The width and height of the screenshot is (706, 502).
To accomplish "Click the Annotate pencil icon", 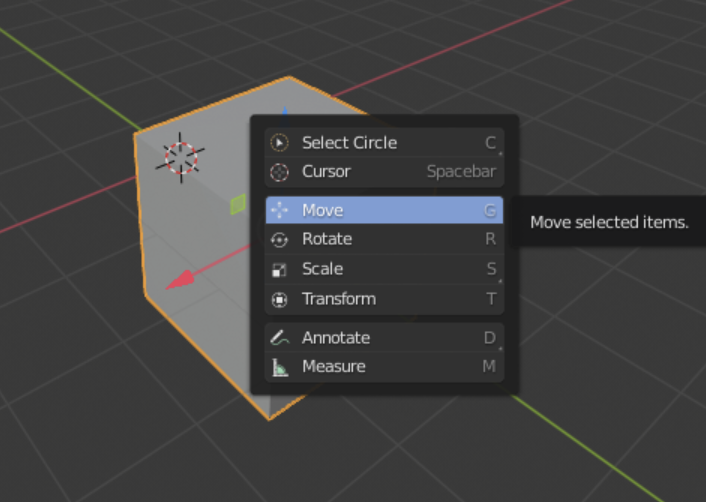I will click(x=280, y=338).
